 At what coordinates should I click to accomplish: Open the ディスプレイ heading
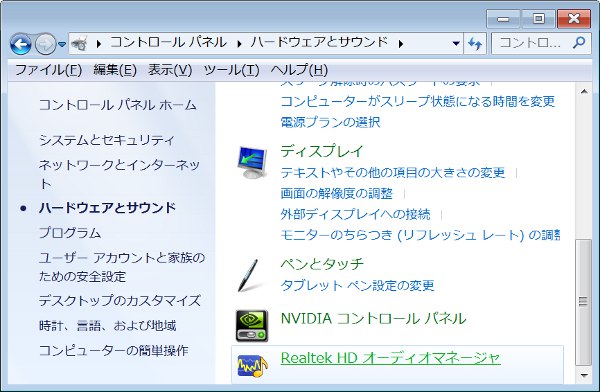click(322, 151)
